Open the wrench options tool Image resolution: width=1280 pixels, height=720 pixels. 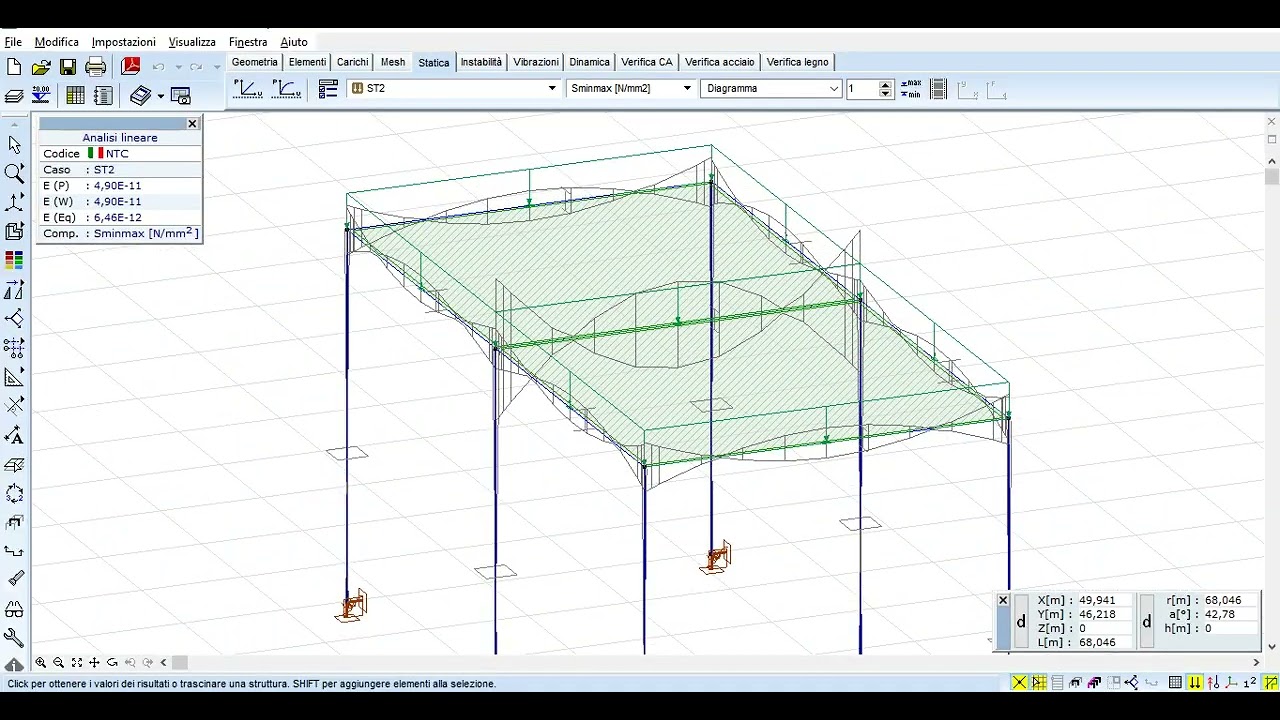(x=14, y=637)
